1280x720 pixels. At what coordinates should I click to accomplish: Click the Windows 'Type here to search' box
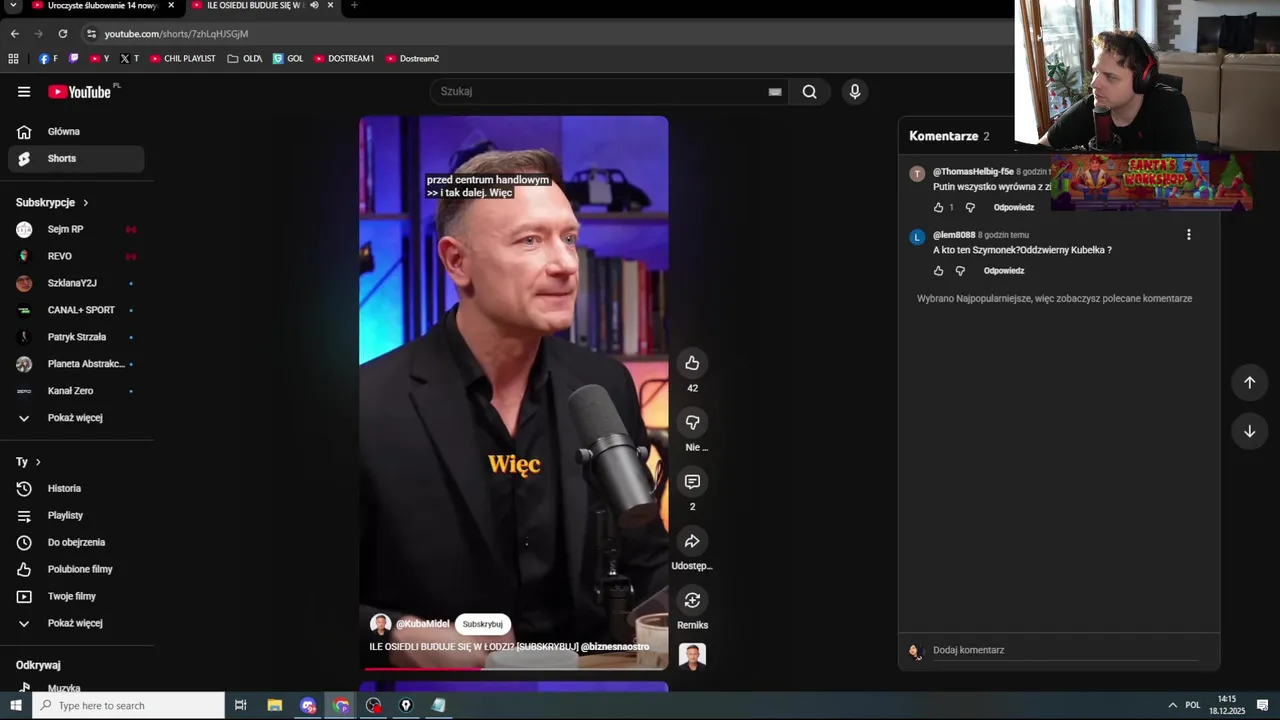[x=128, y=705]
